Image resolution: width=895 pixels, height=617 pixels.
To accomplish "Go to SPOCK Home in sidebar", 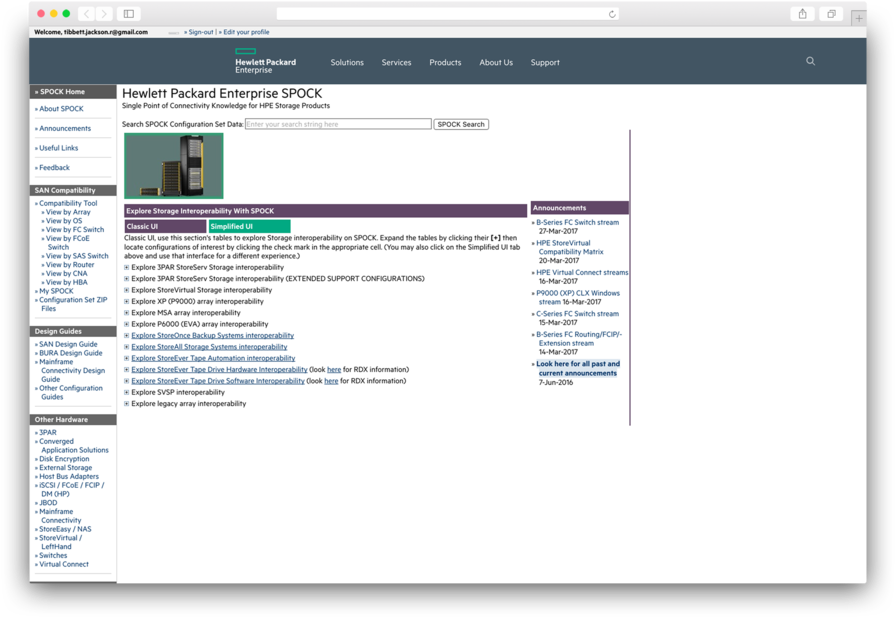I will click(x=62, y=91).
